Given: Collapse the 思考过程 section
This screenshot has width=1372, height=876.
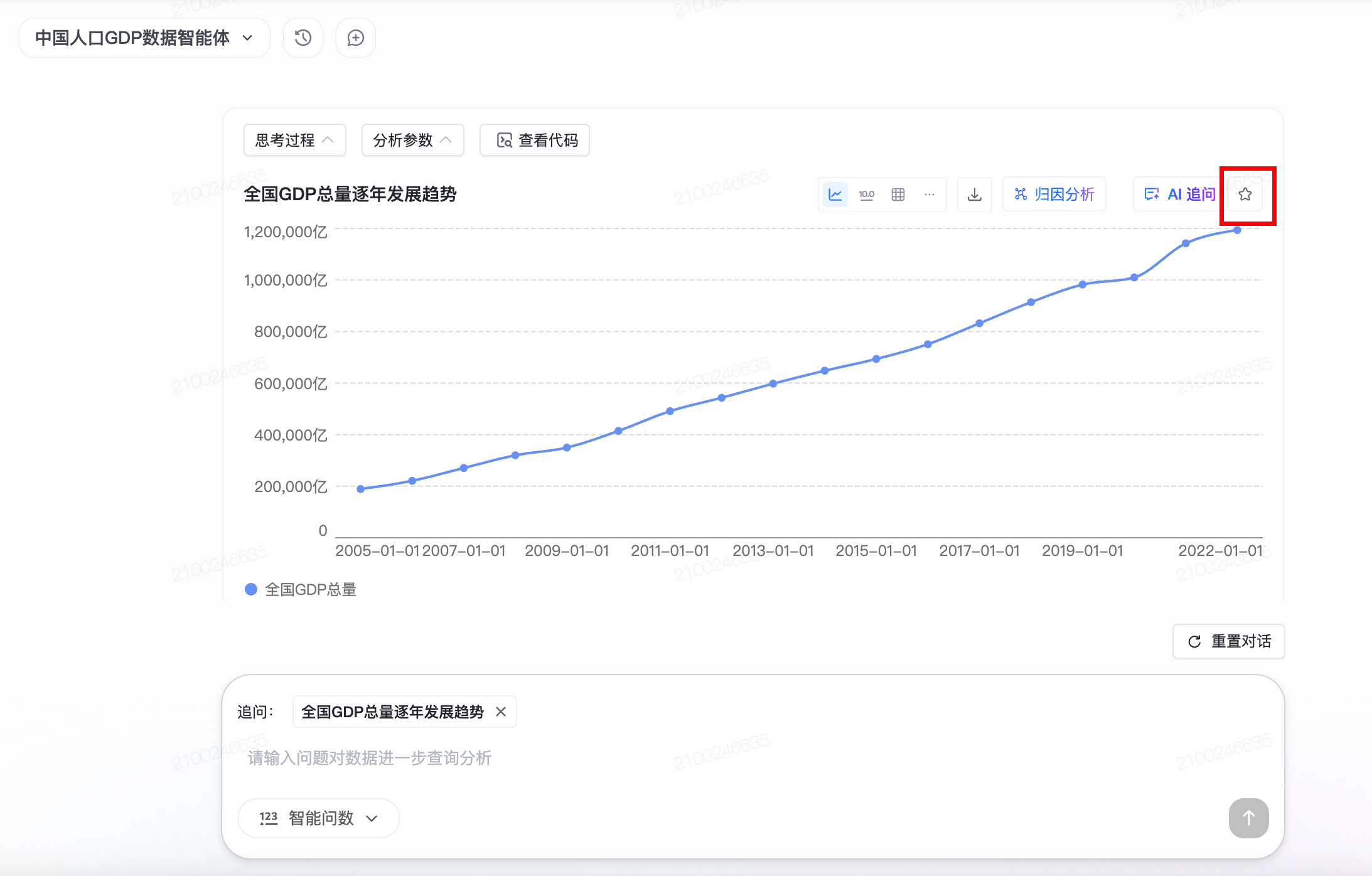Looking at the screenshot, I should [294, 140].
